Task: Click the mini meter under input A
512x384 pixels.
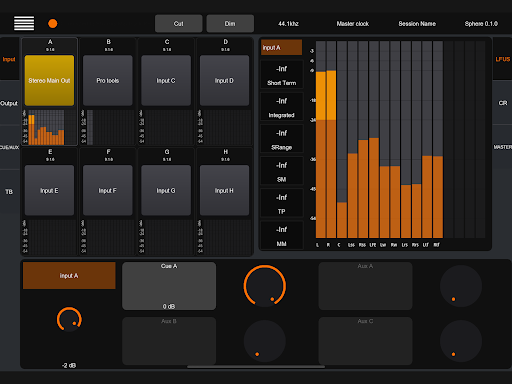Action: point(49,127)
